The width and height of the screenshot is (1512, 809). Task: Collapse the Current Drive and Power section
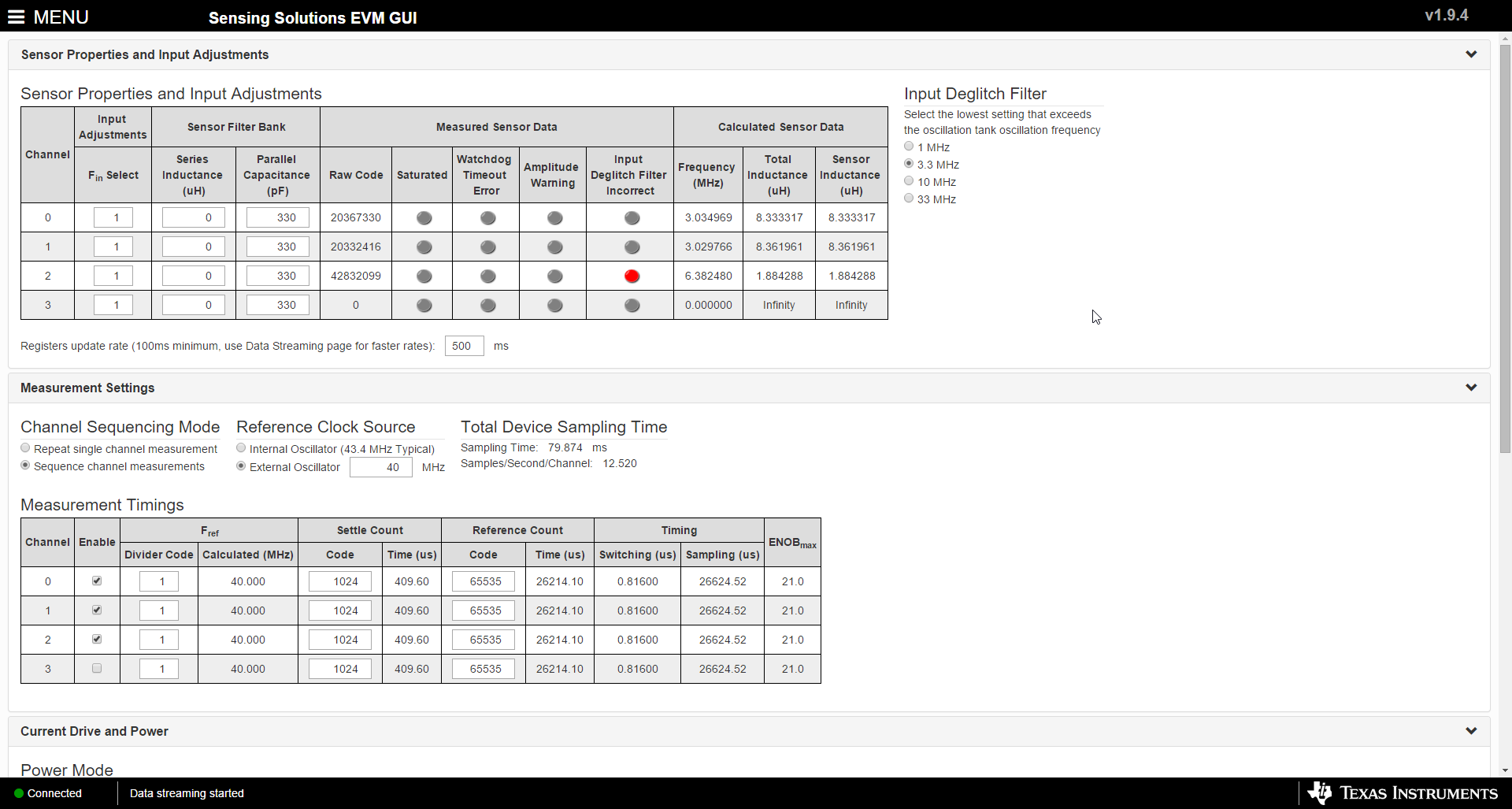(1471, 731)
